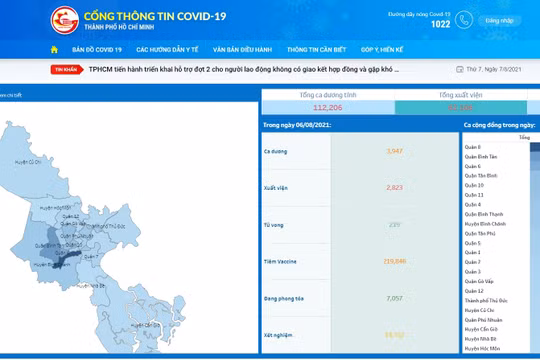This screenshot has height=360, width=540.
Task: Click hotline number 1022
Action: click(440, 24)
